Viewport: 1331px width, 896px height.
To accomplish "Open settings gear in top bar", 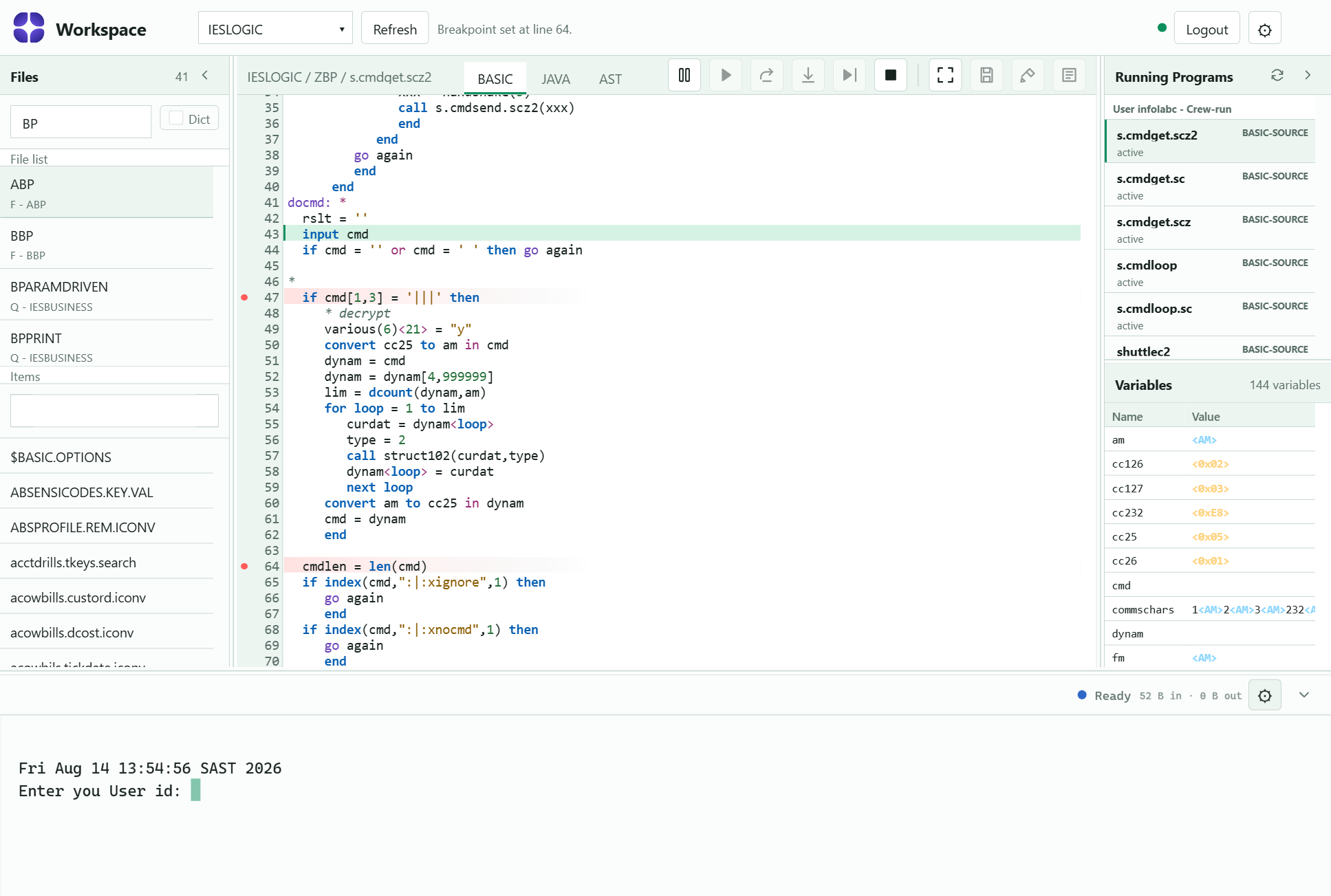I will (1264, 29).
